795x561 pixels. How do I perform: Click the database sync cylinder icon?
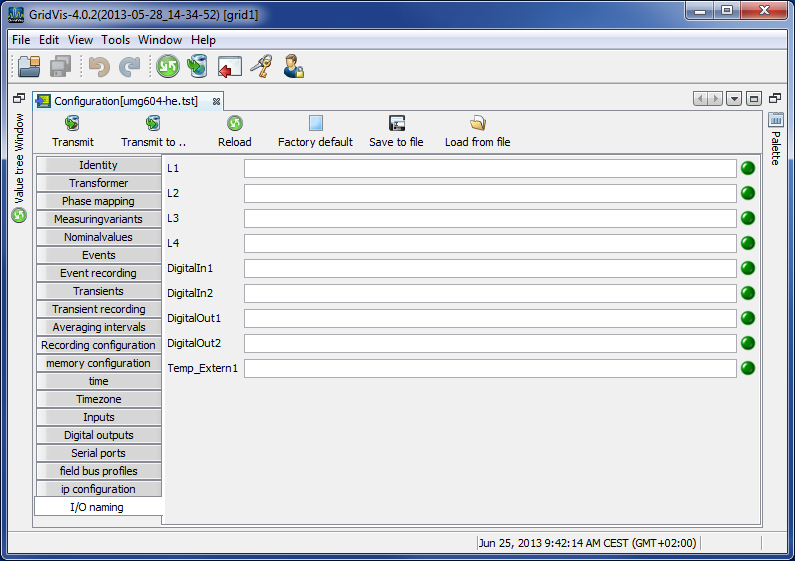pos(198,66)
